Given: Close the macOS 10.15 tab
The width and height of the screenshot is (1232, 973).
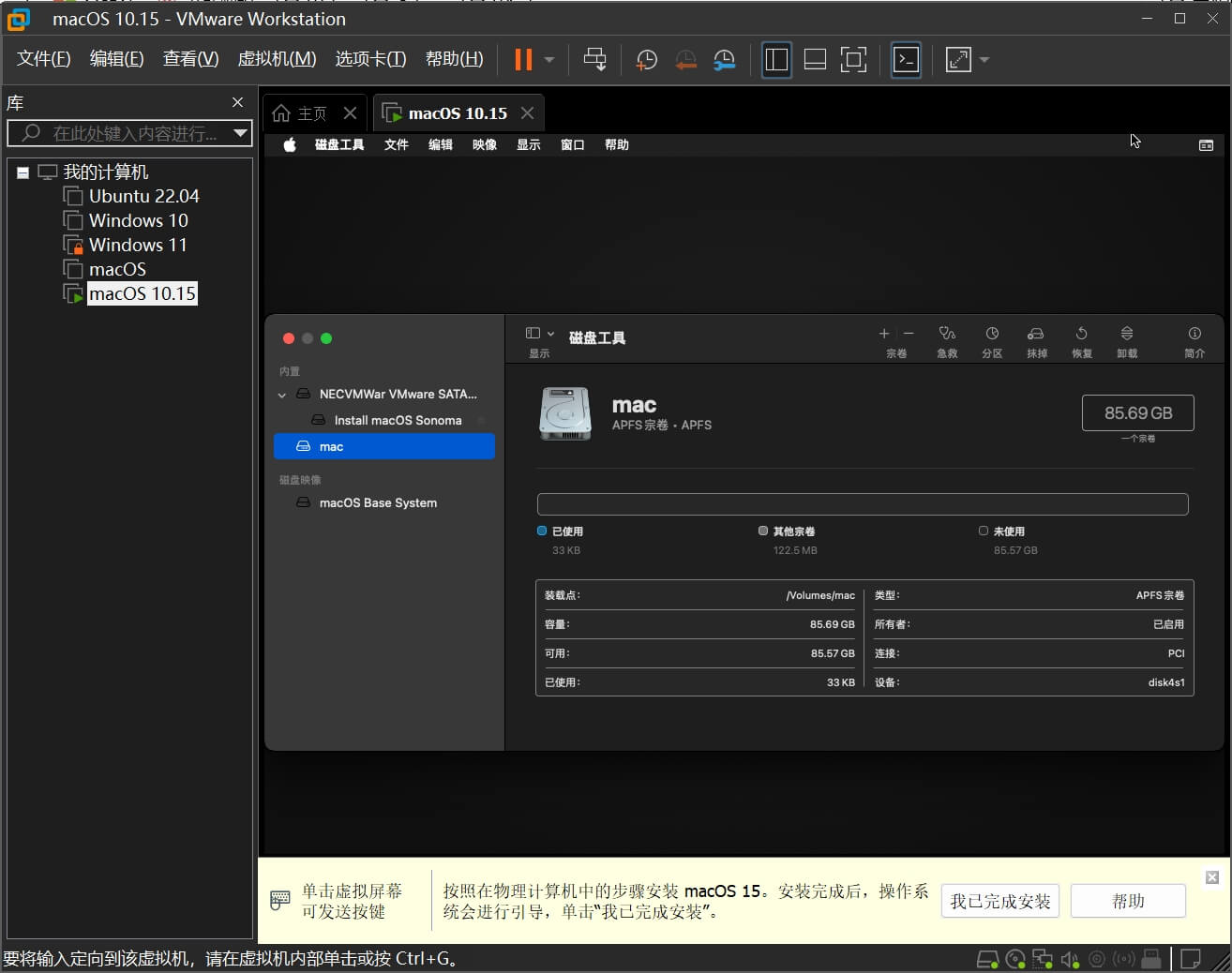Looking at the screenshot, I should (527, 112).
